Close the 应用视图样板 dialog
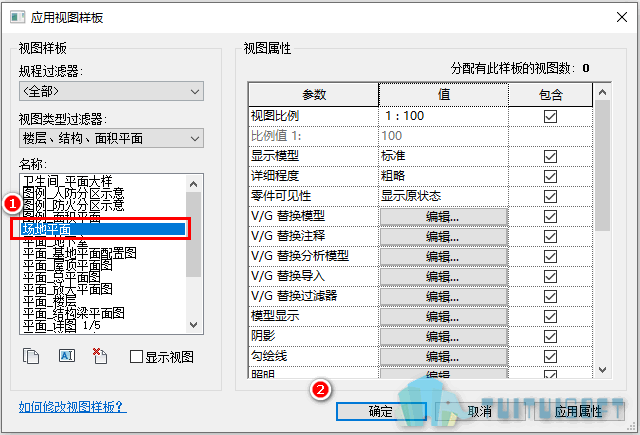 [622, 17]
